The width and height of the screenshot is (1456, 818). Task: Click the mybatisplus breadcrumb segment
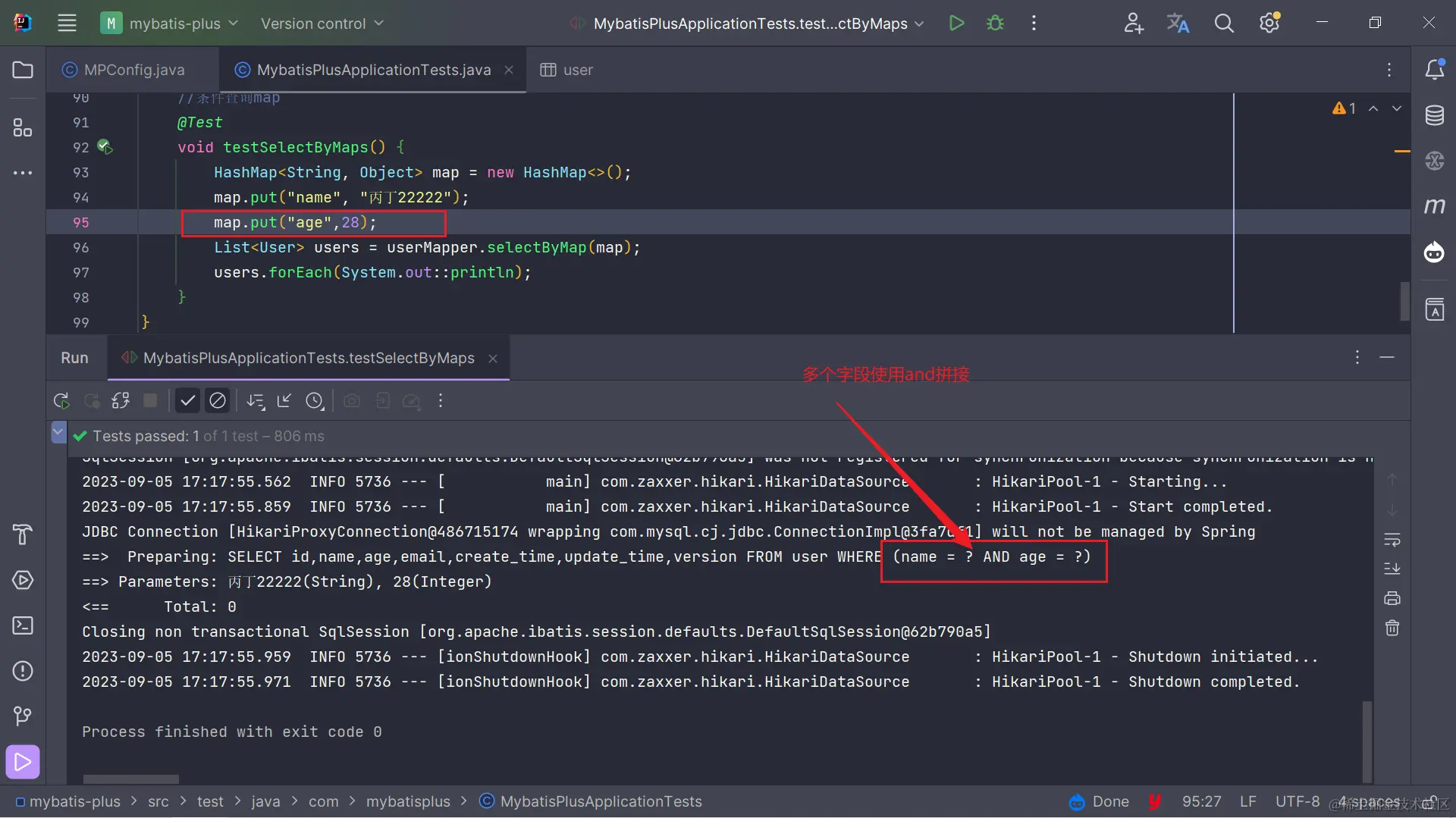pyautogui.click(x=408, y=801)
